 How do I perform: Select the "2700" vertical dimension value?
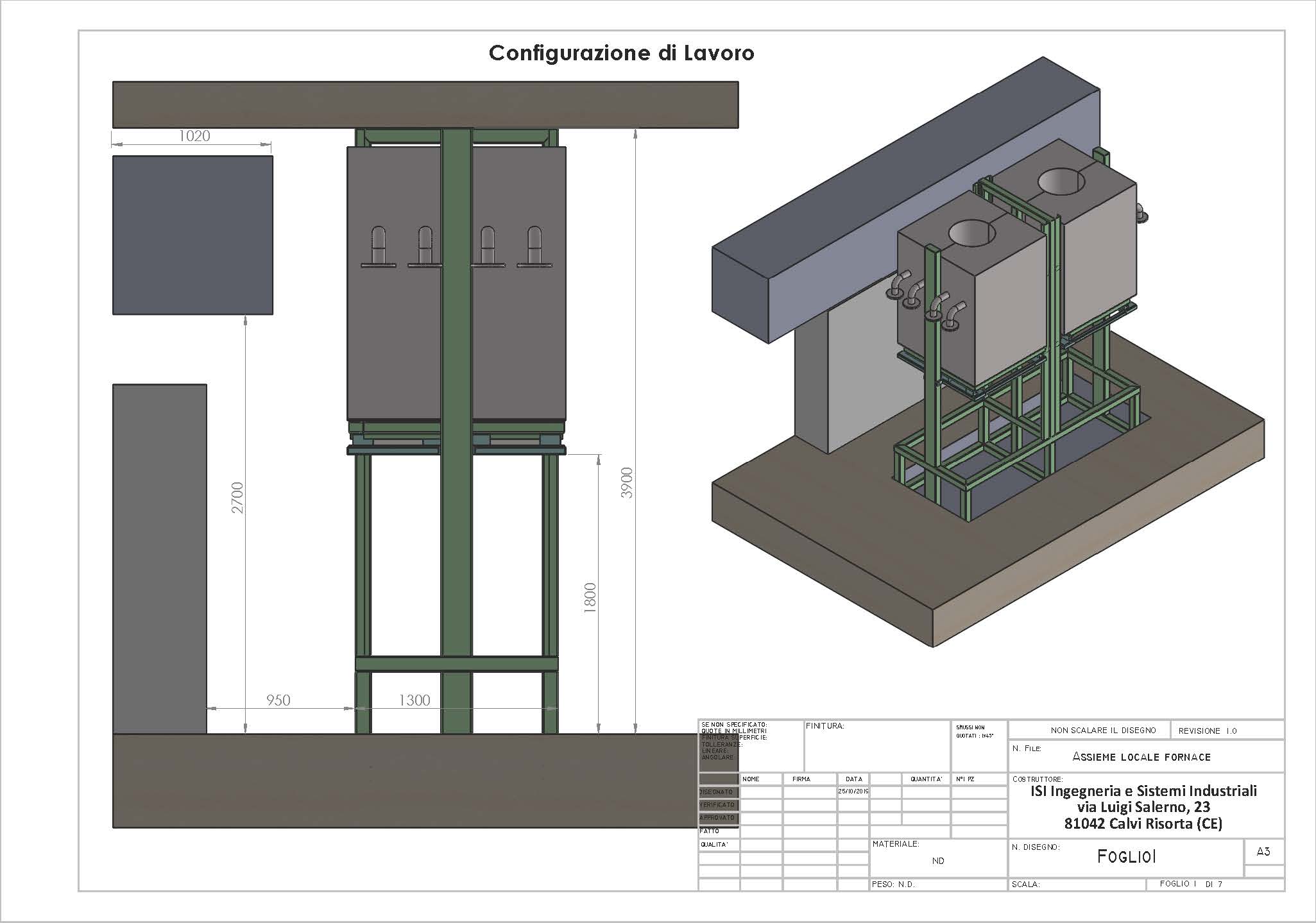[x=237, y=498]
